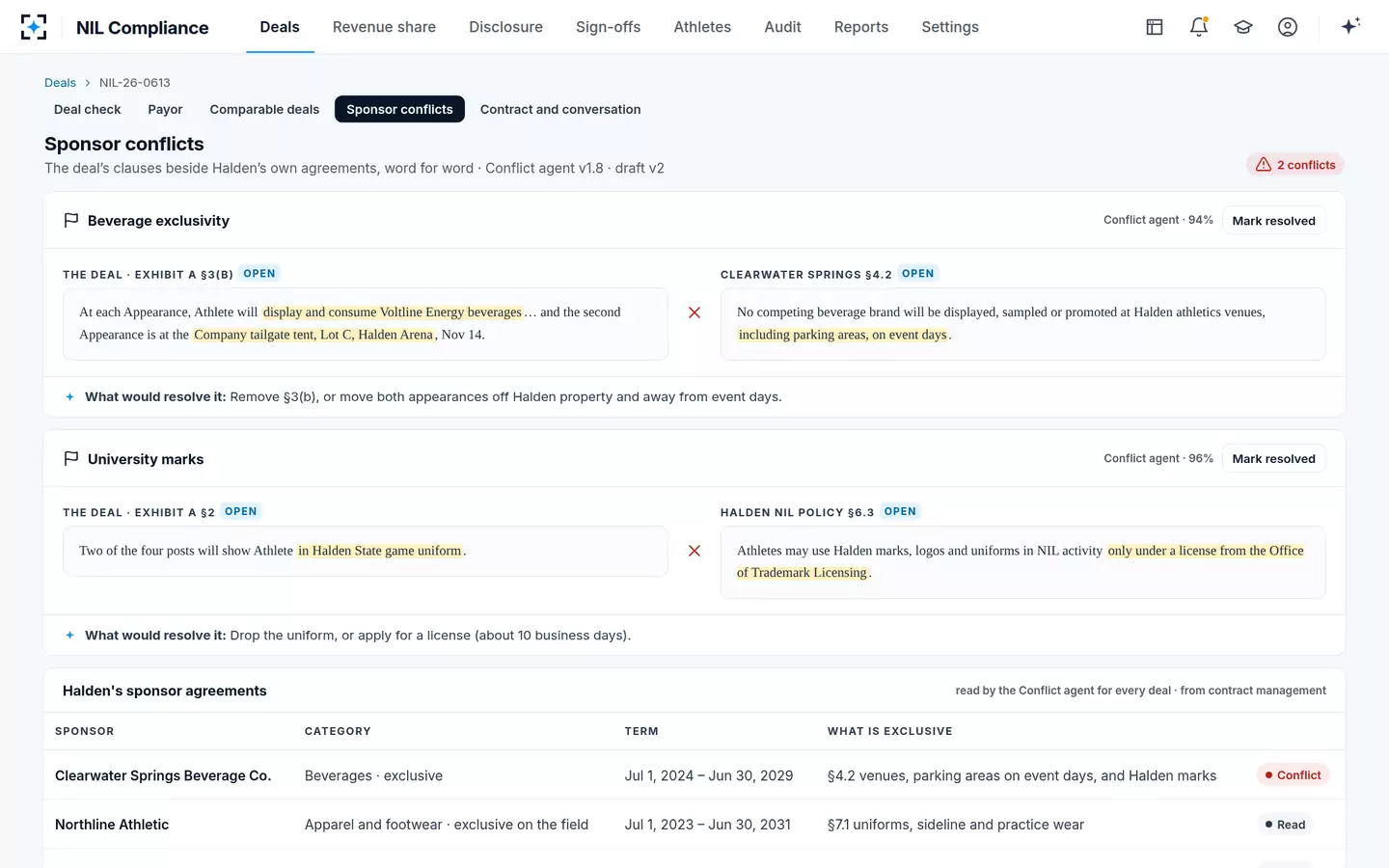This screenshot has width=1389, height=868.
Task: Open the user account icon
Action: pyautogui.click(x=1288, y=27)
